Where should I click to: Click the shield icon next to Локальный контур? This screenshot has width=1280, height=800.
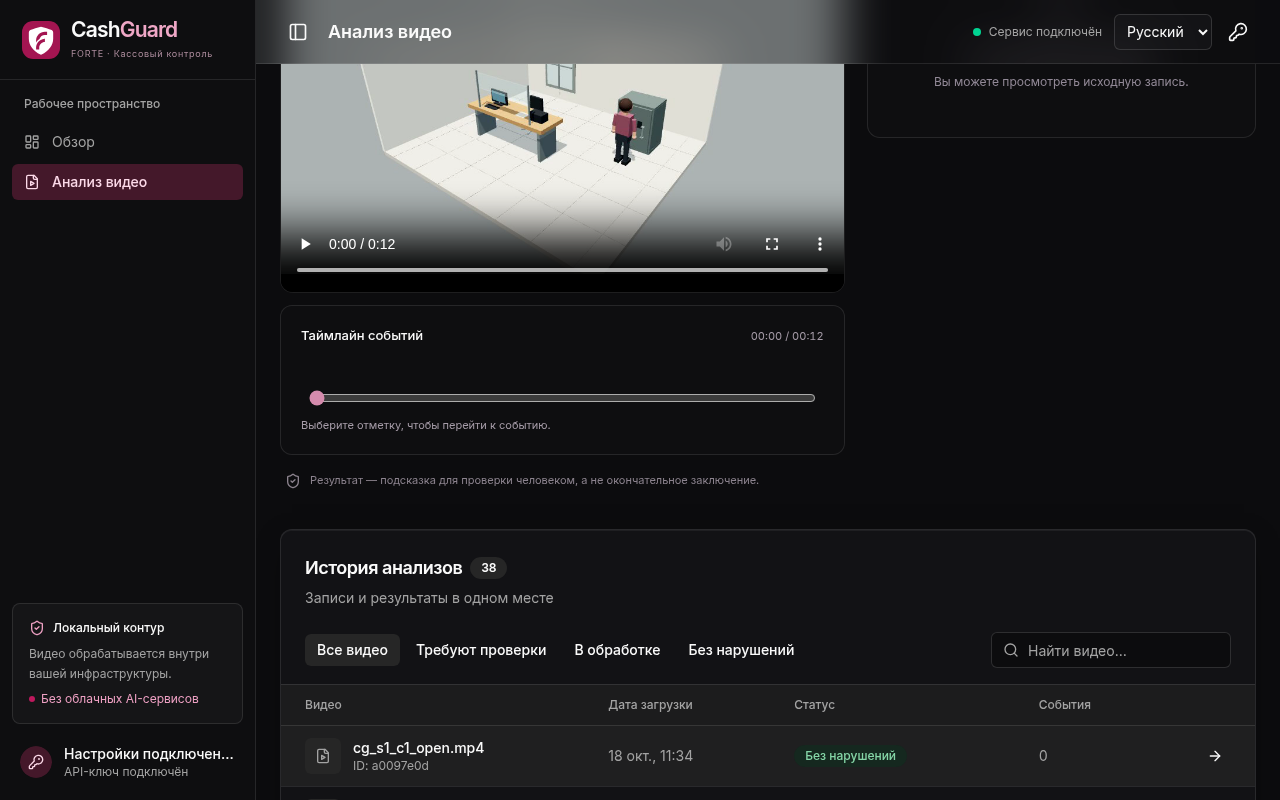coord(37,628)
